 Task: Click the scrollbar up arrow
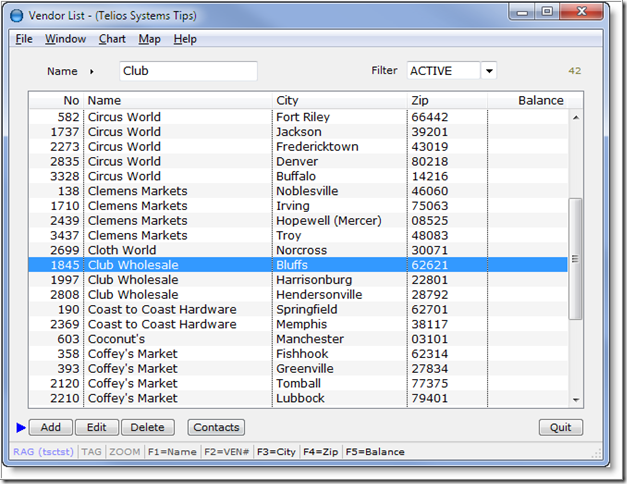tap(575, 117)
